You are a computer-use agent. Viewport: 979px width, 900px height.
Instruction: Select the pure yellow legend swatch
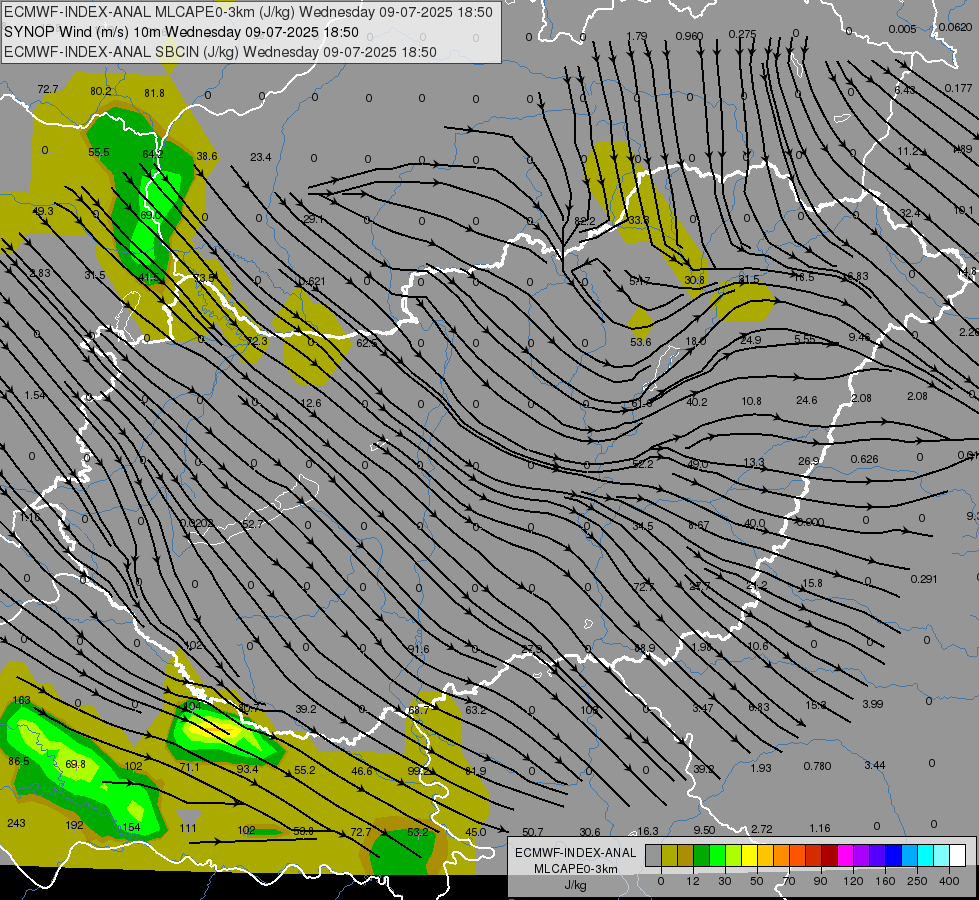coord(749,856)
